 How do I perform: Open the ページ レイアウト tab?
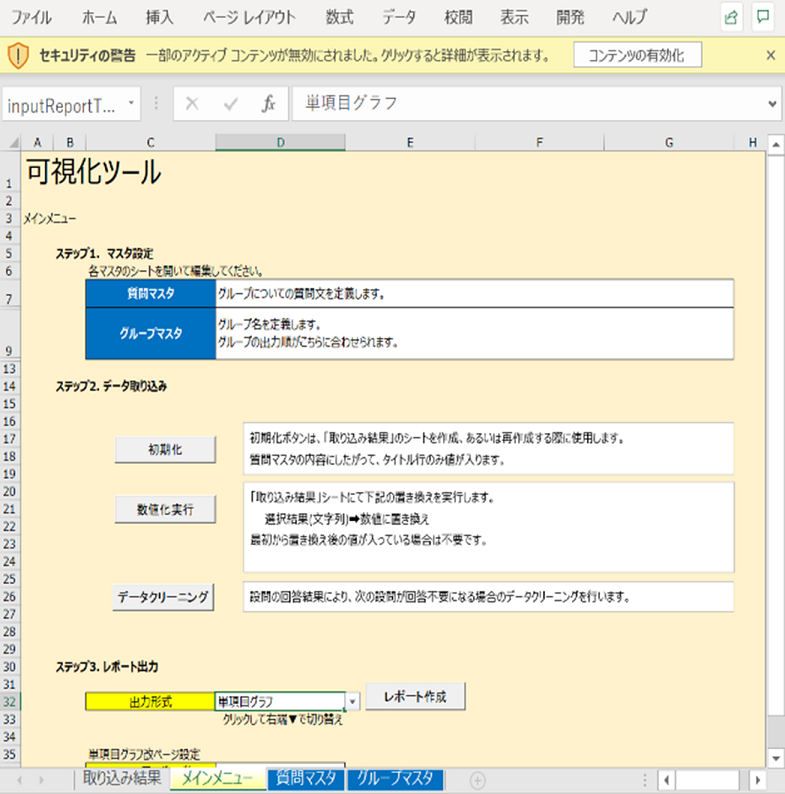tap(249, 17)
